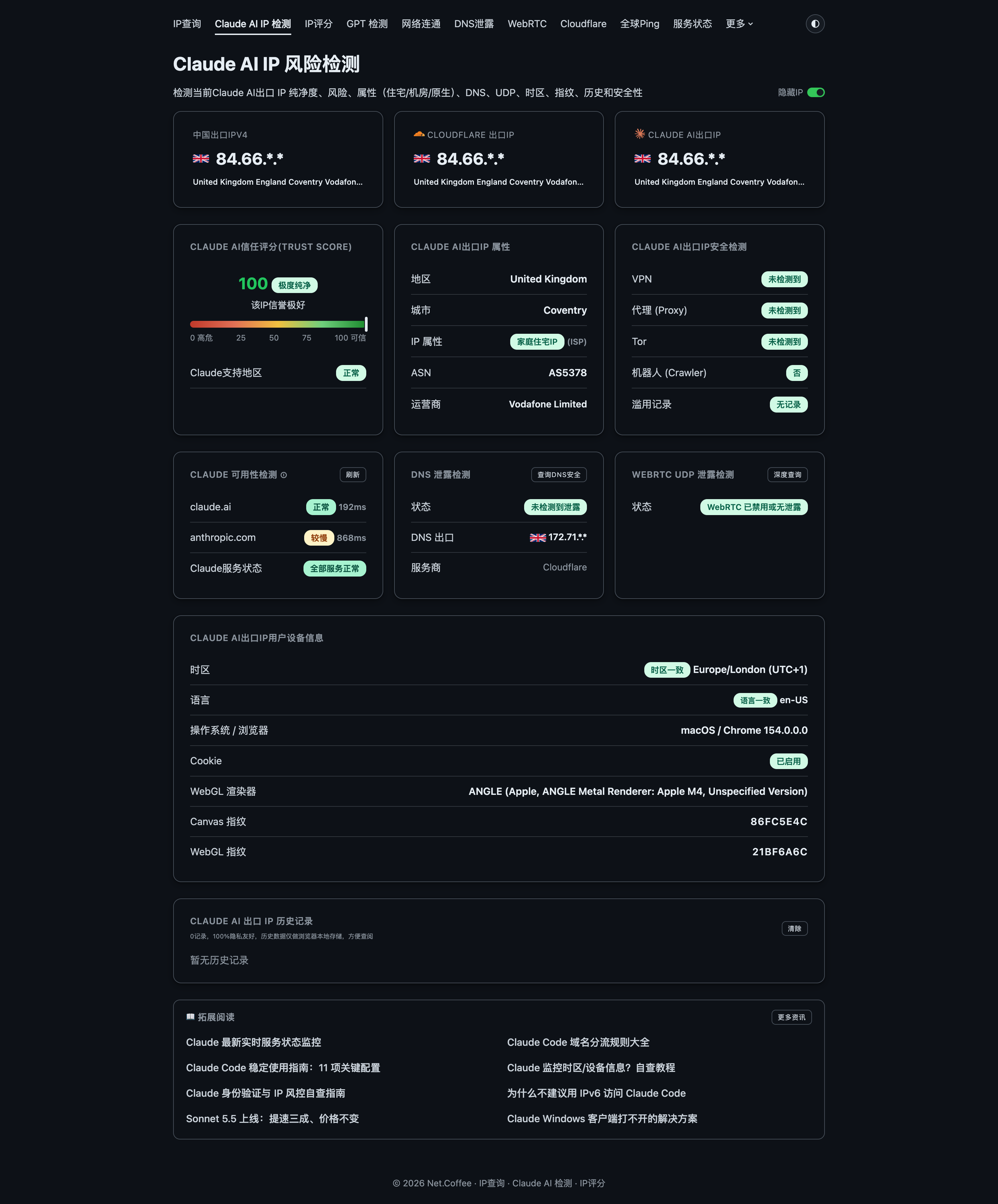Click the 无记录 badge in 滥用记录 row
This screenshot has height=1204, width=998.
click(x=788, y=405)
